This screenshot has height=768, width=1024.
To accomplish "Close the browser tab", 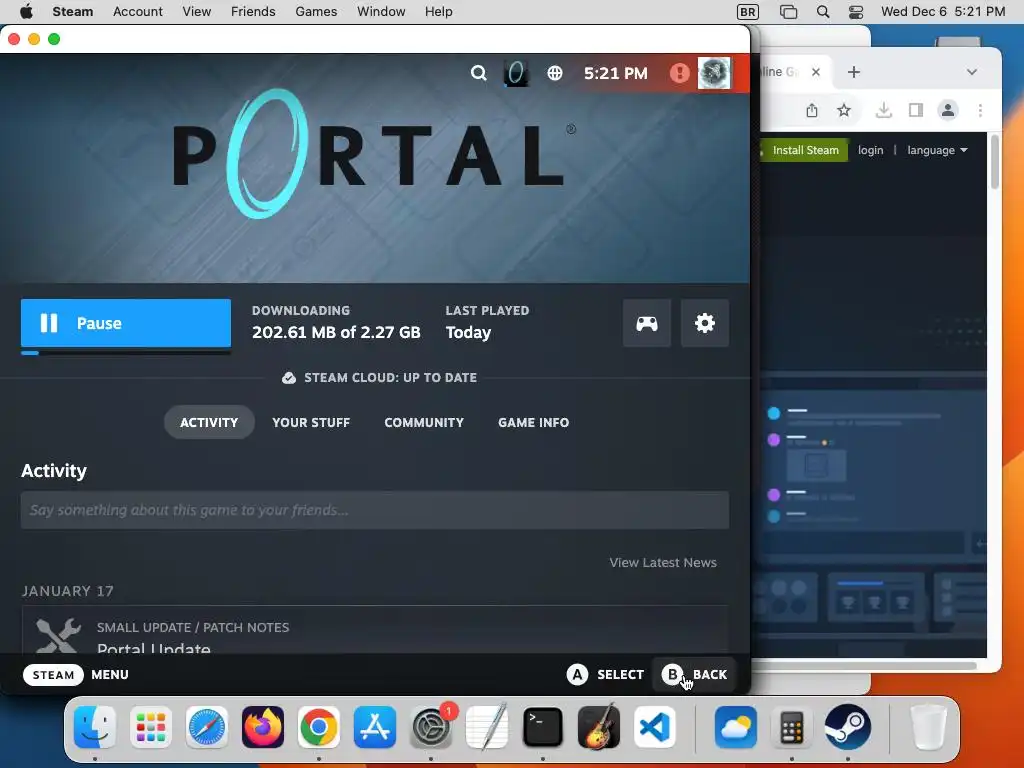I will [x=816, y=72].
